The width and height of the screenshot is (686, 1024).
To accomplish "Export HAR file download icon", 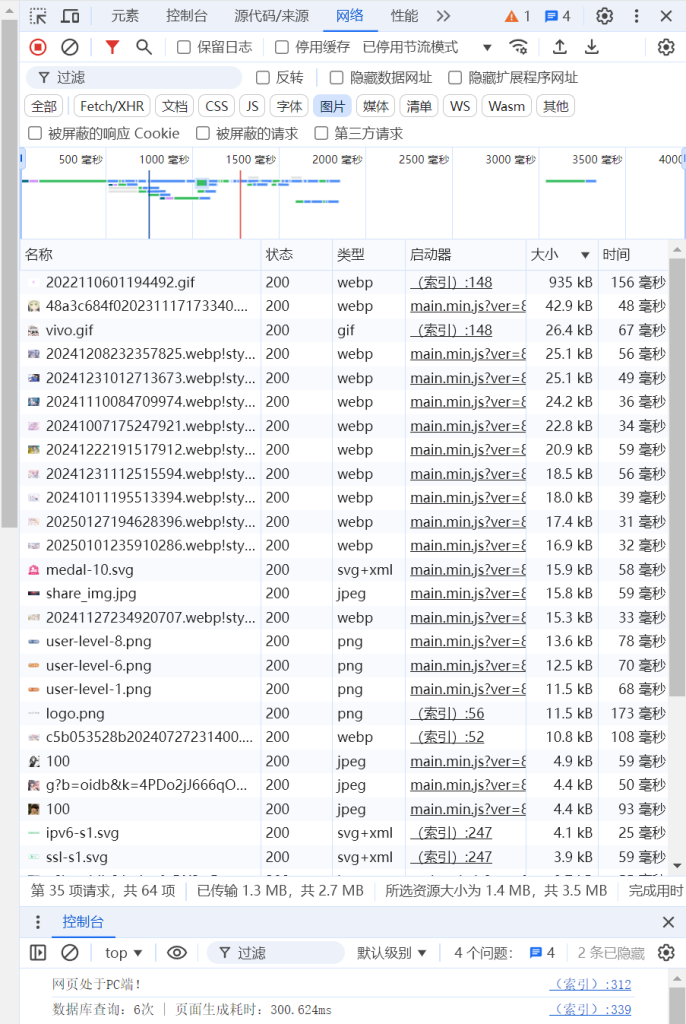I will click(x=592, y=47).
